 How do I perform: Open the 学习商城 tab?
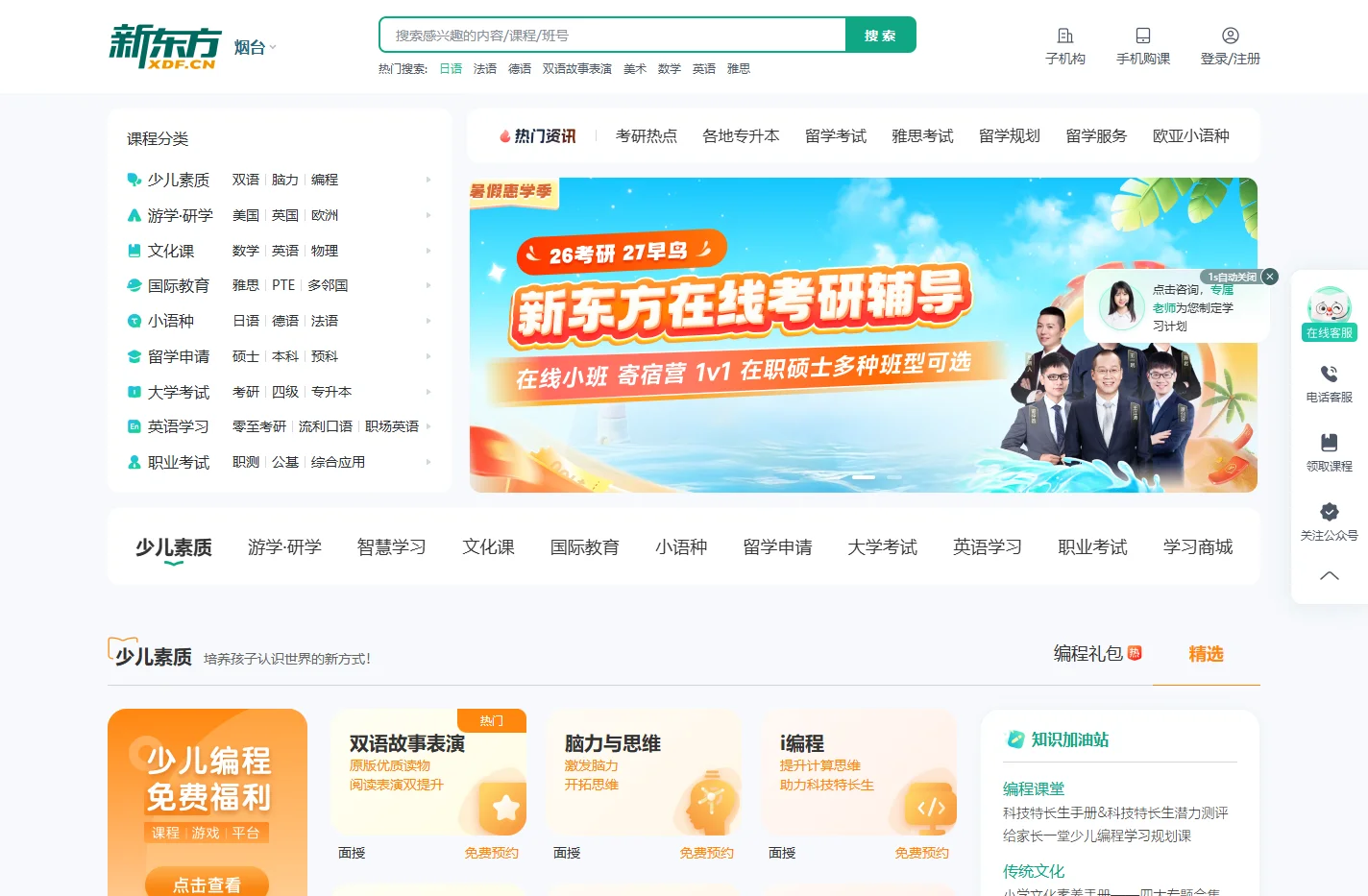pyautogui.click(x=1197, y=547)
